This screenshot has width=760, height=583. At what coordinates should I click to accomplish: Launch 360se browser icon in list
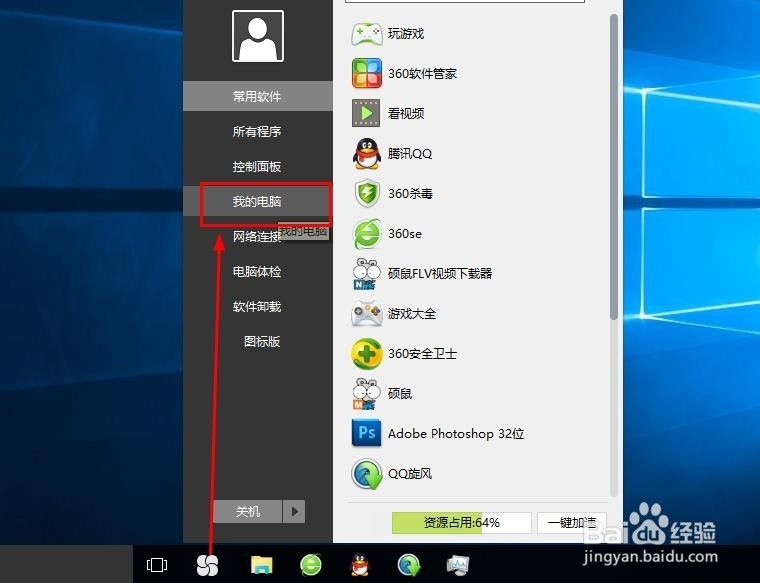tap(366, 234)
